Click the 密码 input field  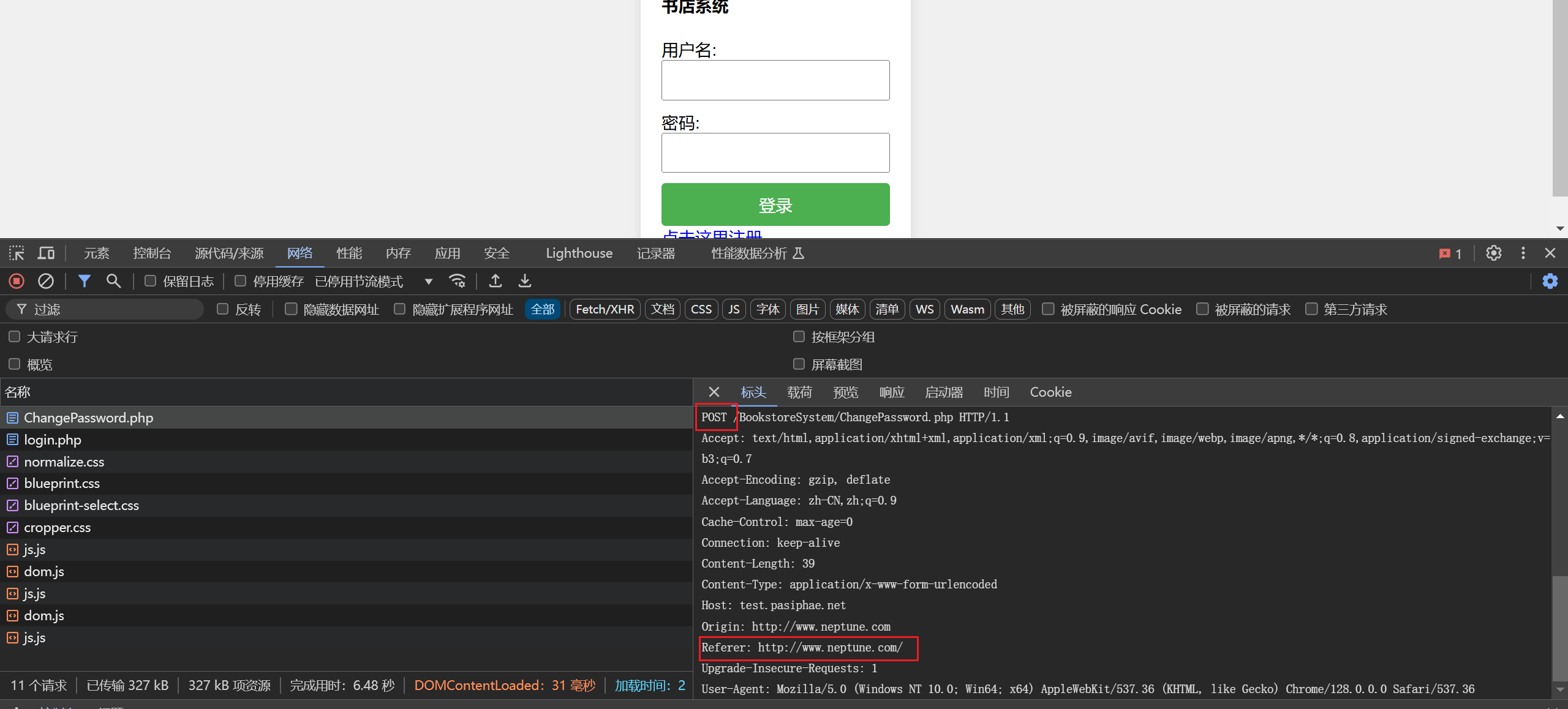(775, 152)
